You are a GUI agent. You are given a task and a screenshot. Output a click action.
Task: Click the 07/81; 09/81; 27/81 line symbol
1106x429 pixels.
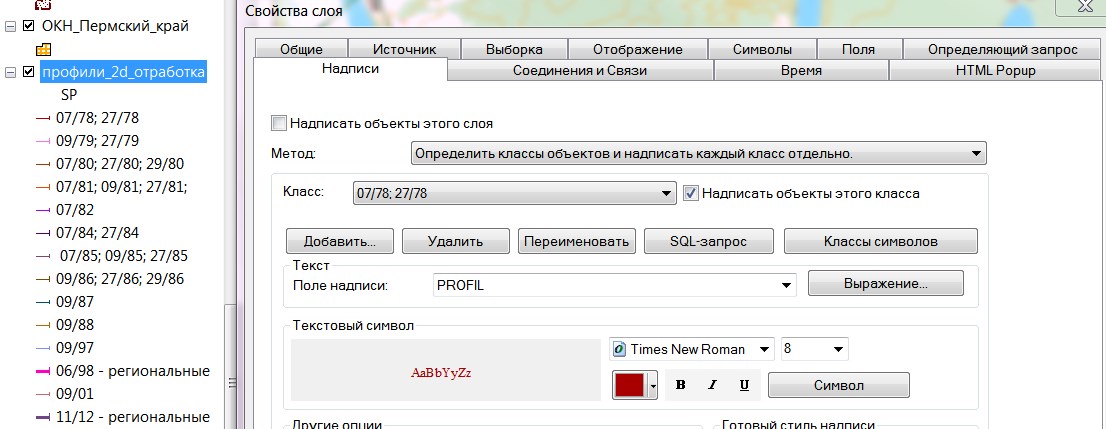pos(43,188)
